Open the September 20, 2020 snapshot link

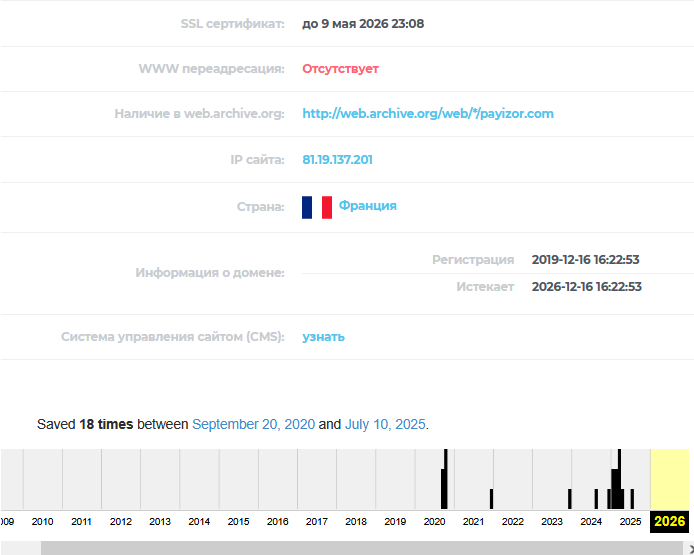(x=253, y=424)
